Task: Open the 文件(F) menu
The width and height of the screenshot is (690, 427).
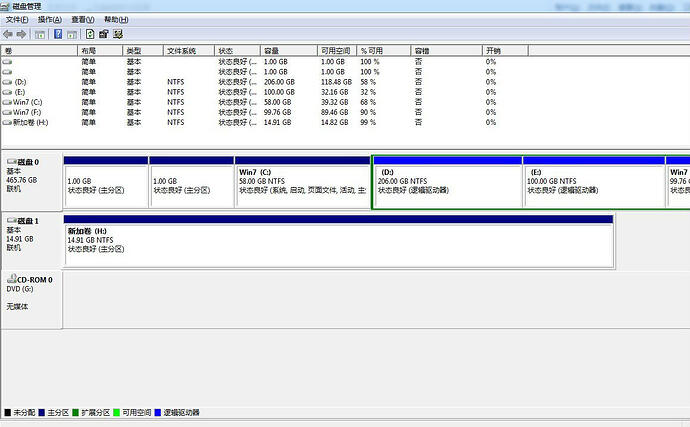Action: tap(17, 19)
